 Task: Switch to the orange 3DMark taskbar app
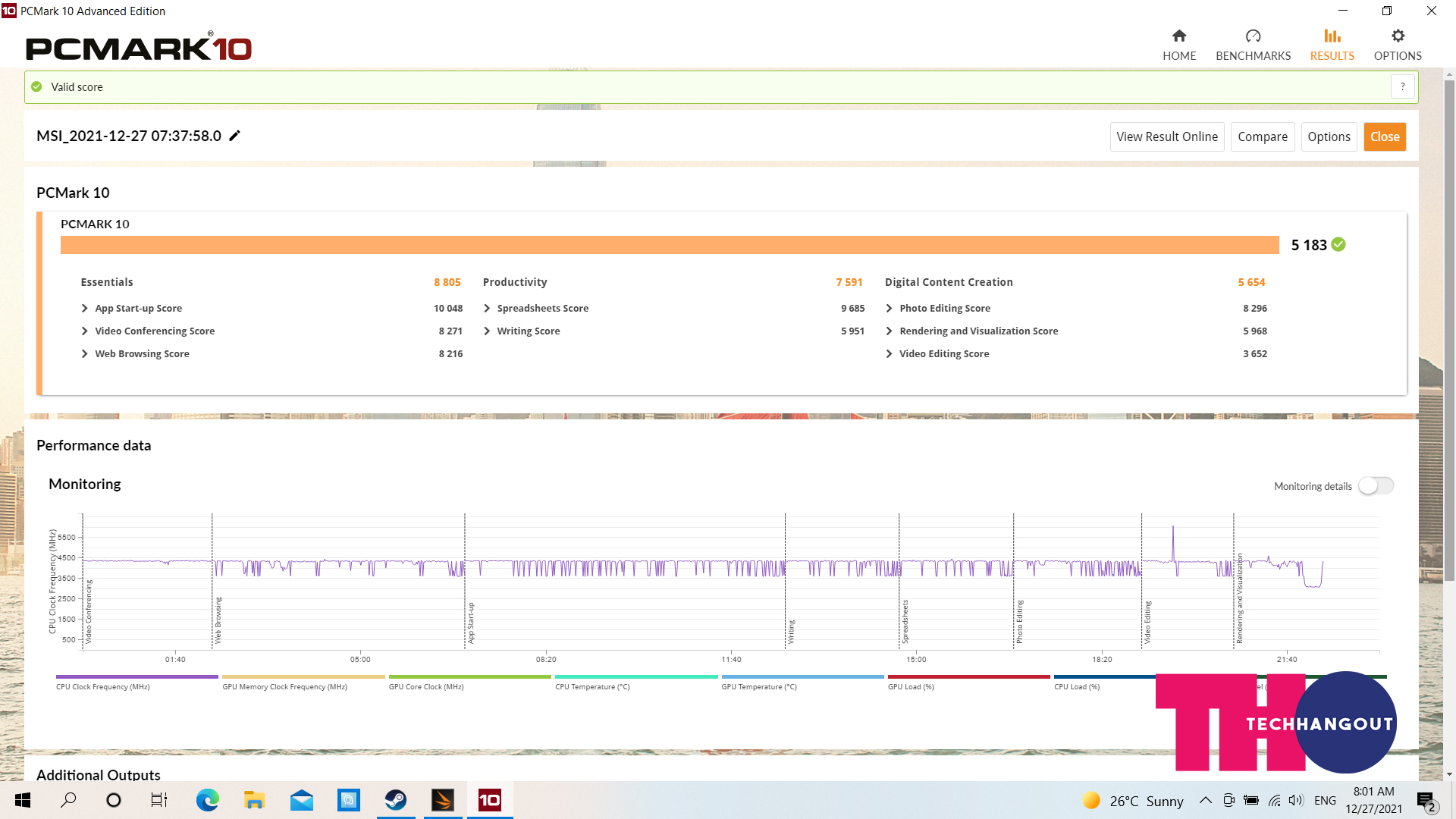coord(443,800)
